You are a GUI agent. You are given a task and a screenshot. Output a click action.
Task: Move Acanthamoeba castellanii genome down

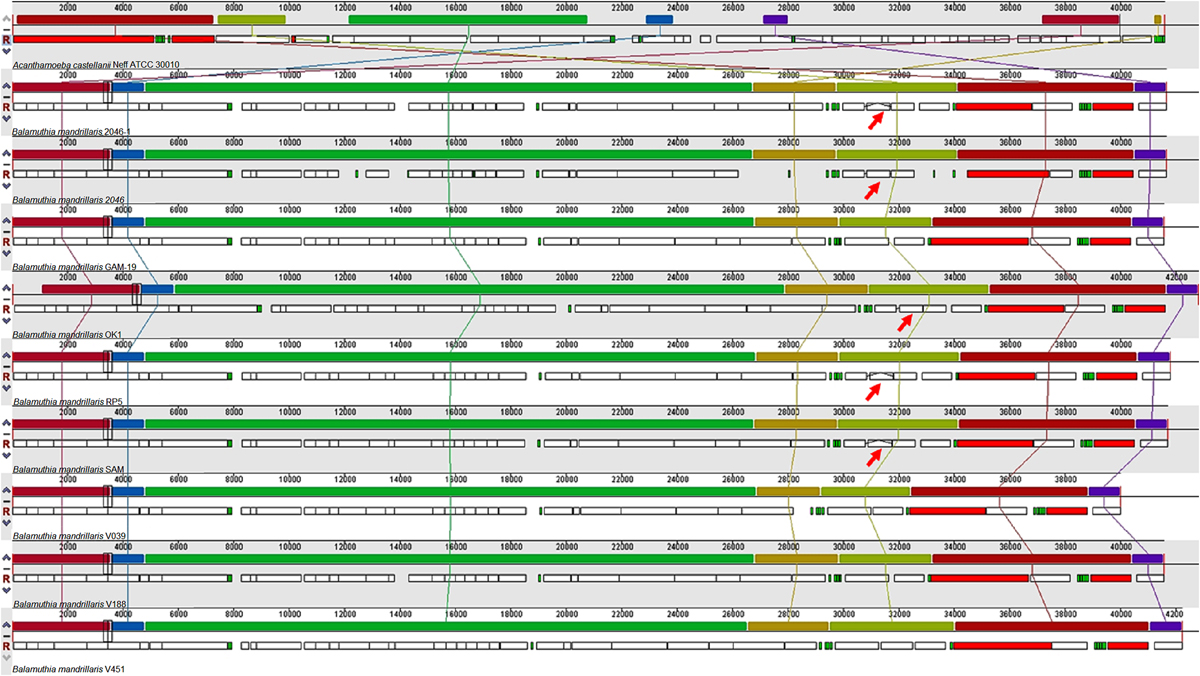[x=6, y=51]
